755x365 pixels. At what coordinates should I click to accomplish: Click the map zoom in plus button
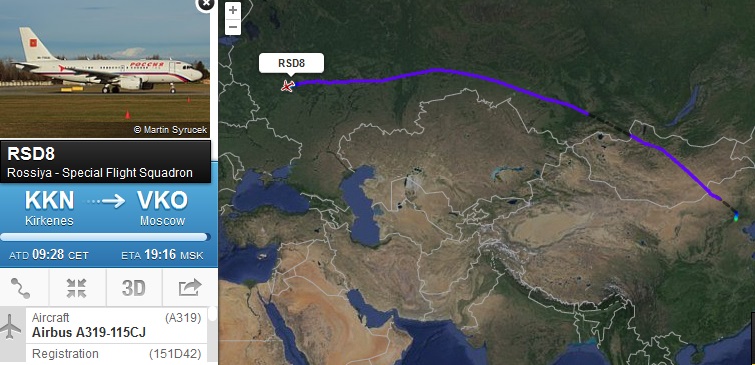tap(233, 10)
